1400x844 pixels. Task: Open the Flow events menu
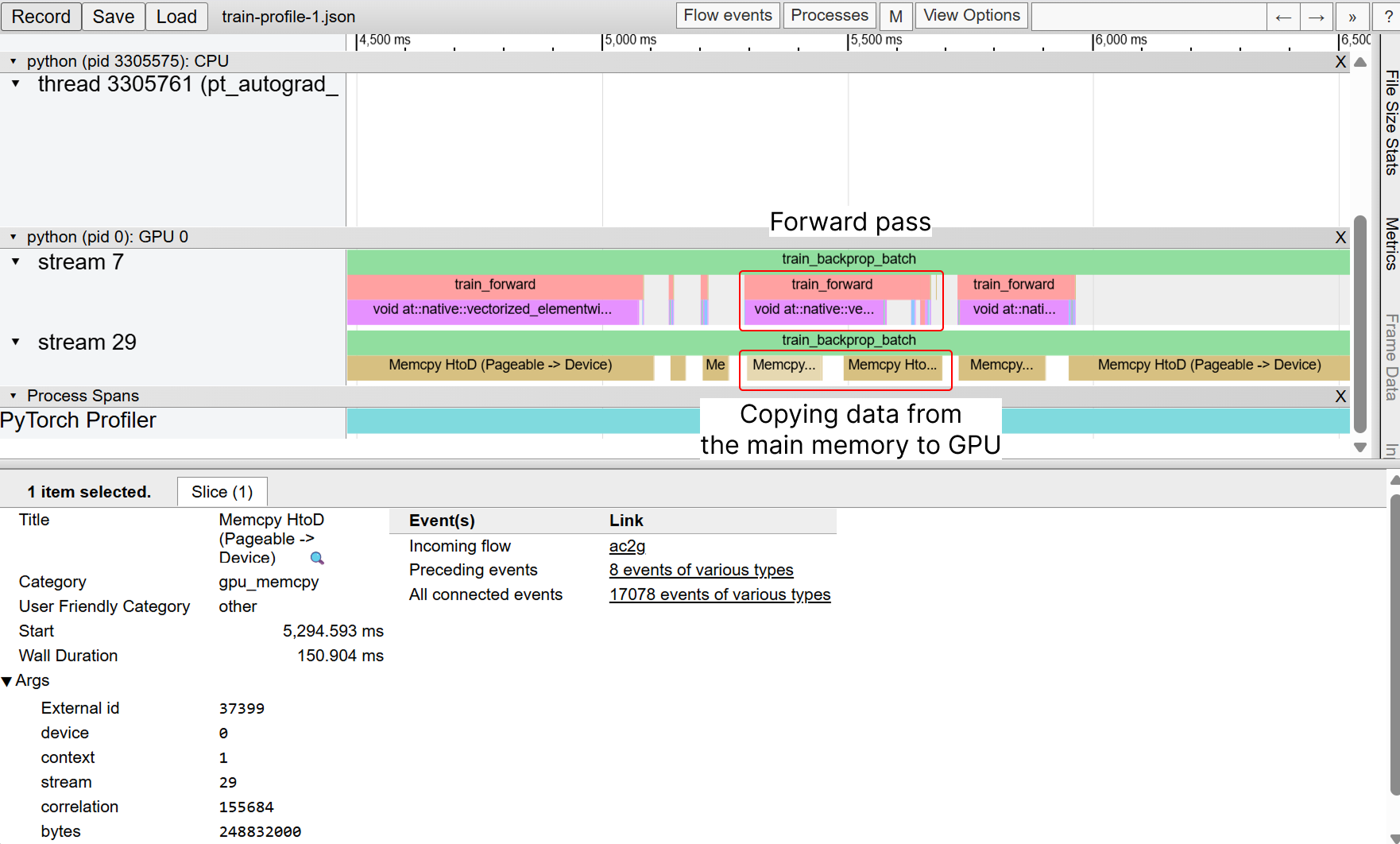pos(728,15)
